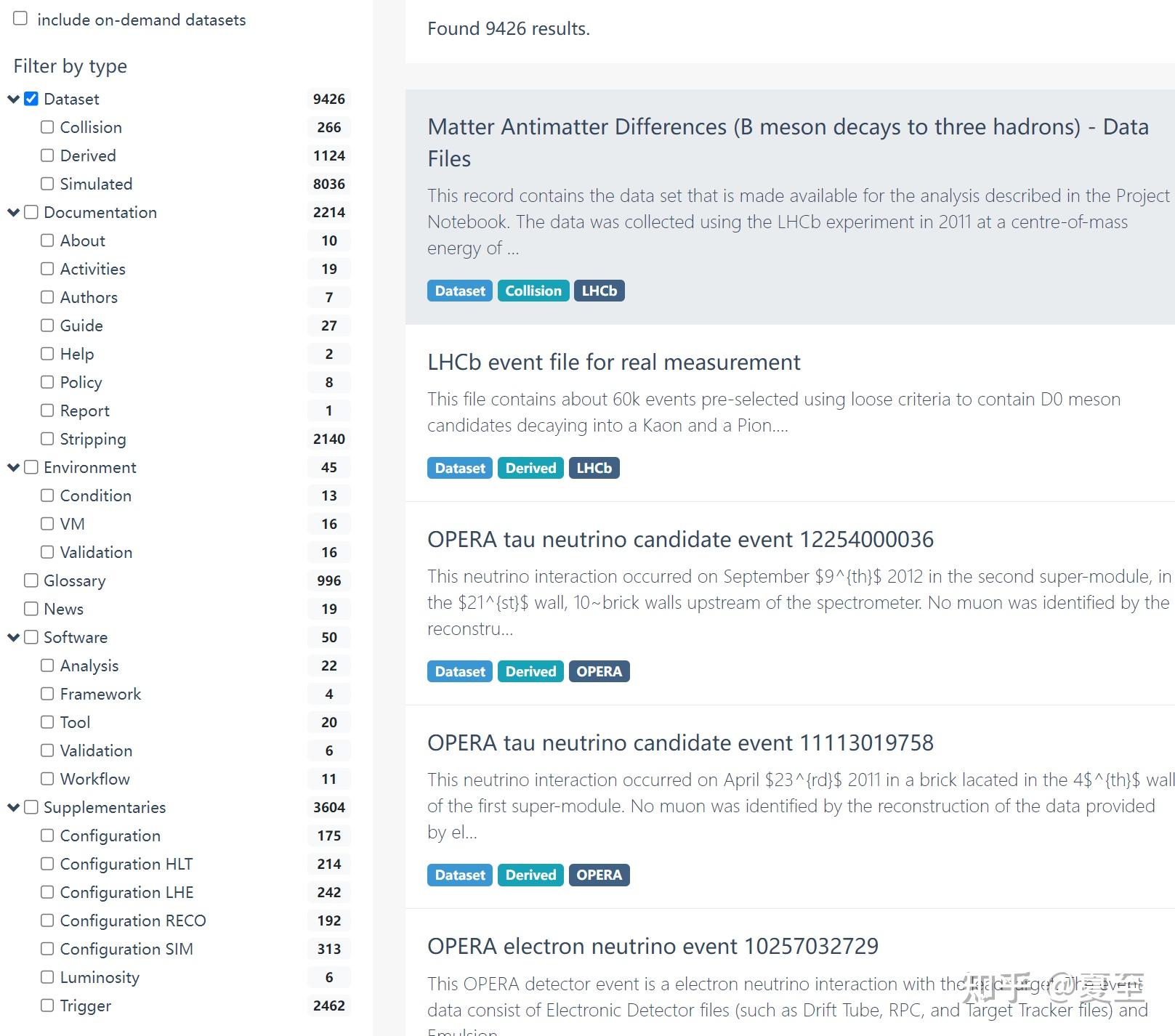Check the Documentation filter checkbox
The height and width of the screenshot is (1036, 1175).
pos(31,212)
